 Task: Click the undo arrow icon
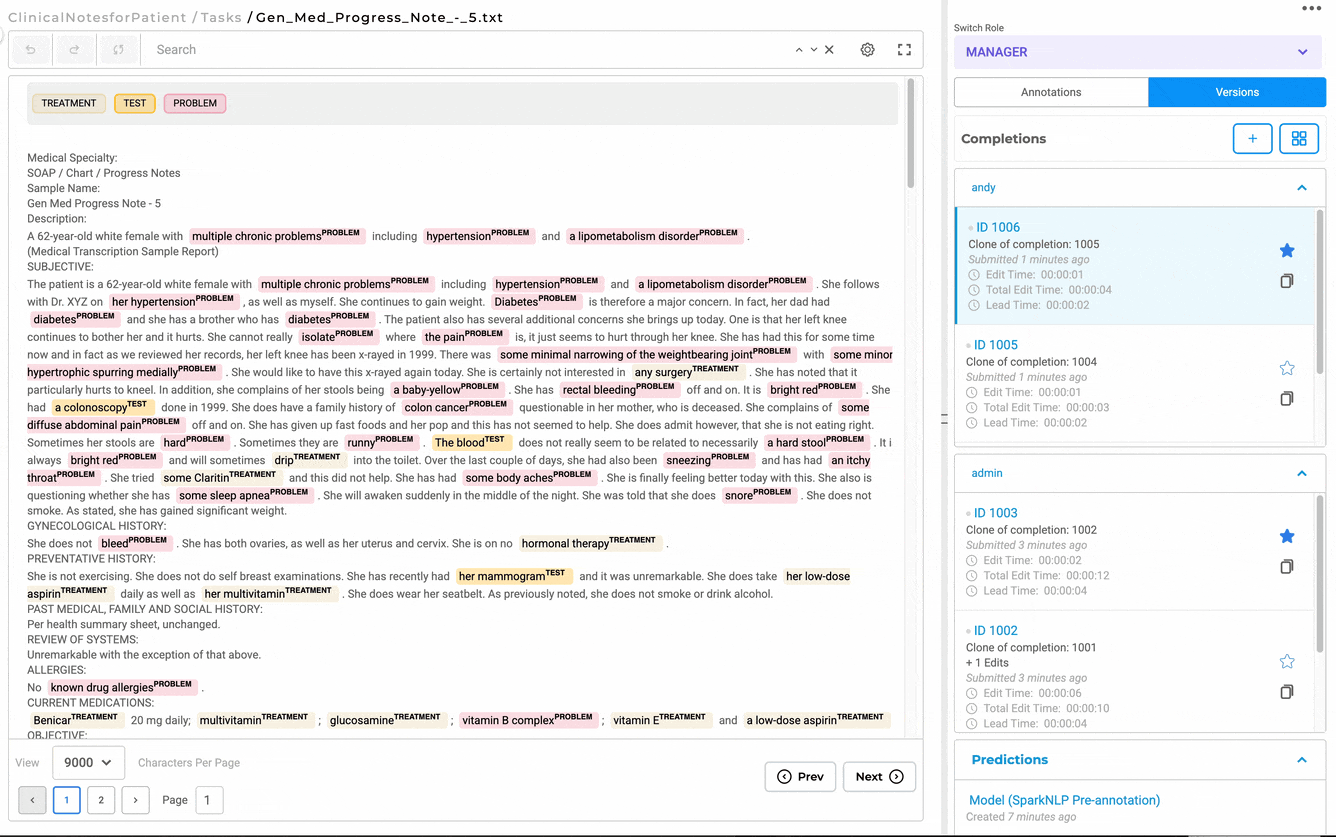click(x=31, y=50)
